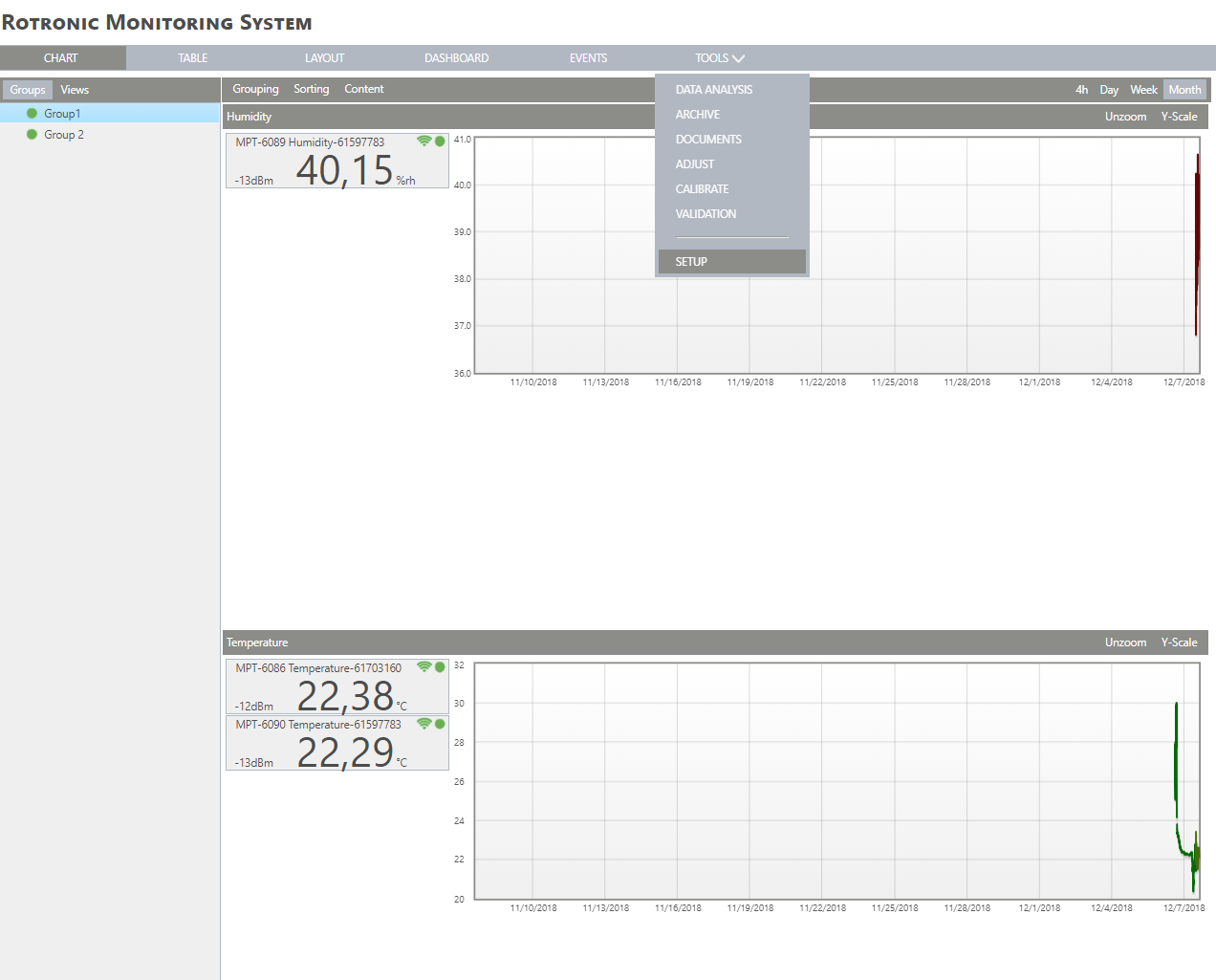Viewport: 1216px width, 980px height.
Task: Click Unzoom on Temperature chart
Action: (1125, 642)
